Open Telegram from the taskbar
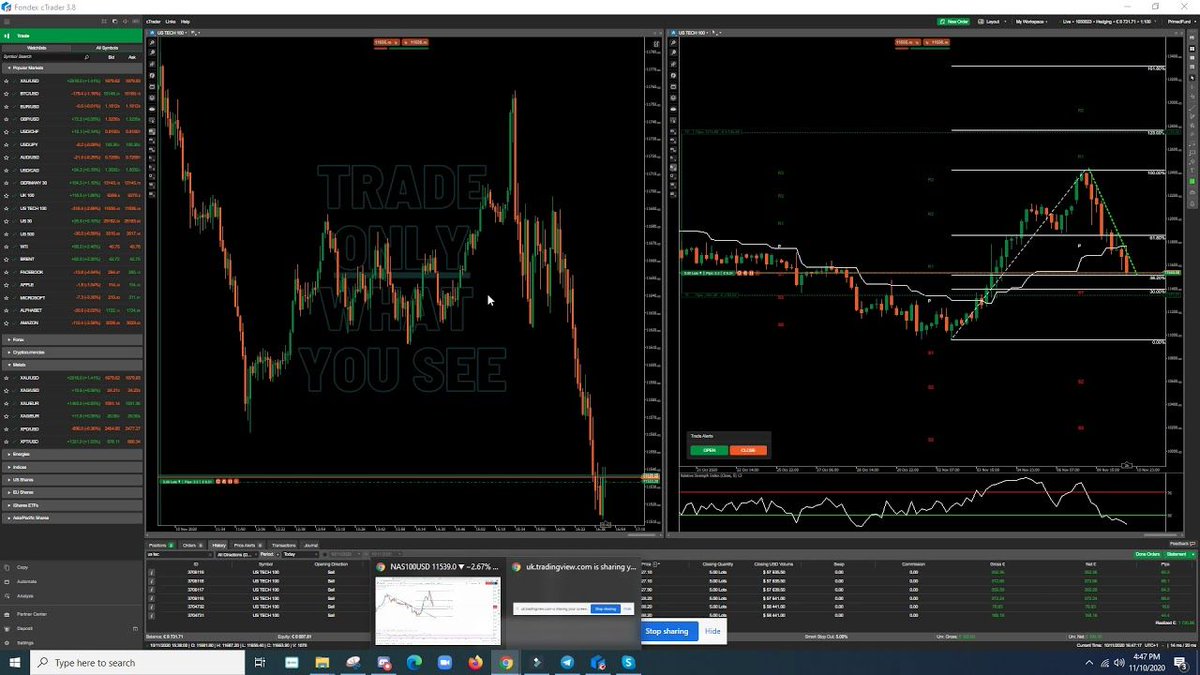 568,662
